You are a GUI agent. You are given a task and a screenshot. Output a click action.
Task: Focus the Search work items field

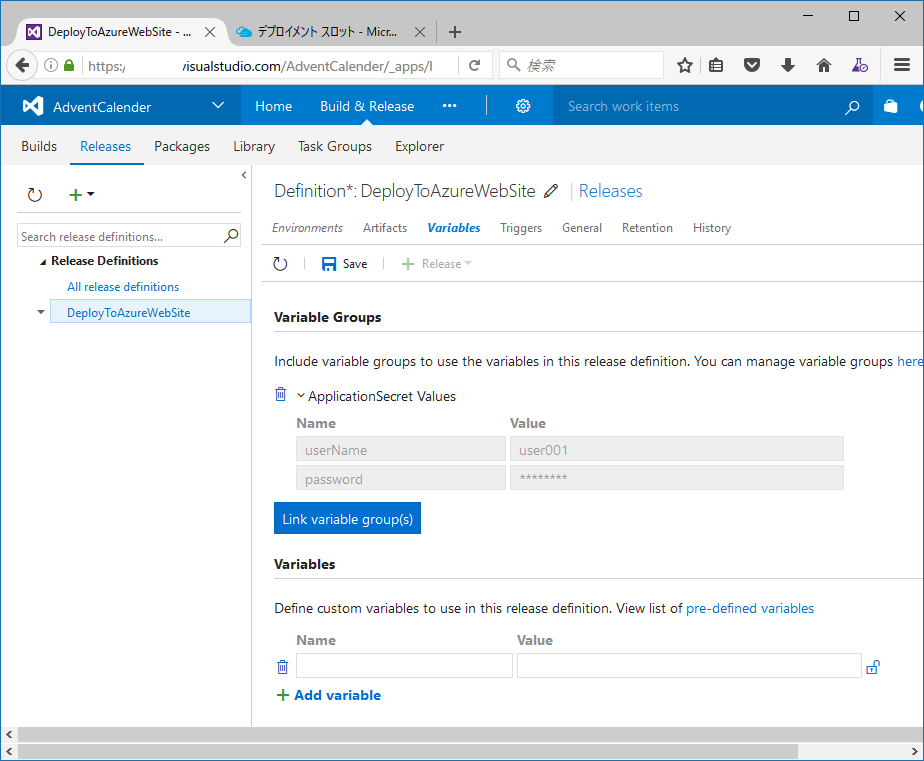[698, 106]
